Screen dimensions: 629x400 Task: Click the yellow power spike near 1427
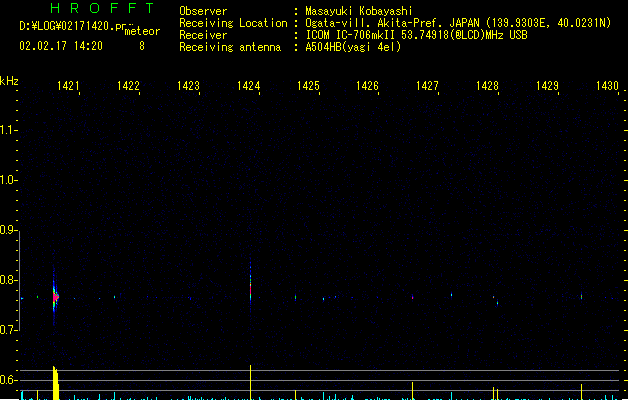(x=412, y=391)
